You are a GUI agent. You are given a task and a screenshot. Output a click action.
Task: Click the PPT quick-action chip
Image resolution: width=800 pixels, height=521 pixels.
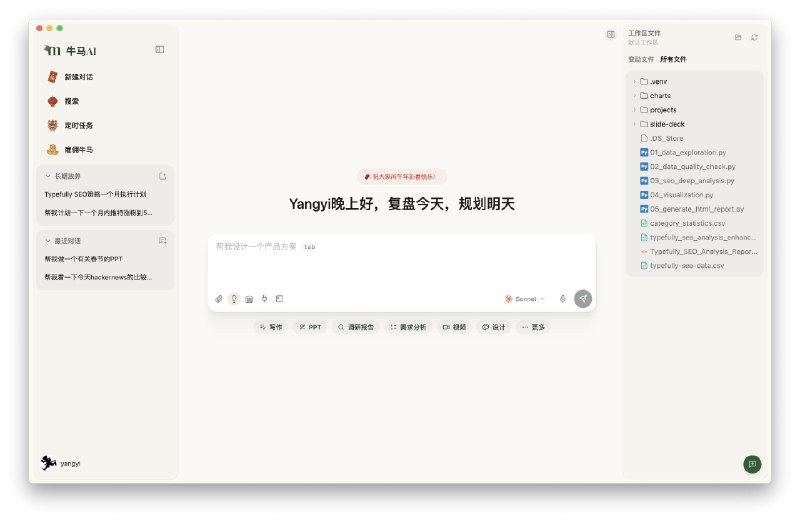click(310, 327)
